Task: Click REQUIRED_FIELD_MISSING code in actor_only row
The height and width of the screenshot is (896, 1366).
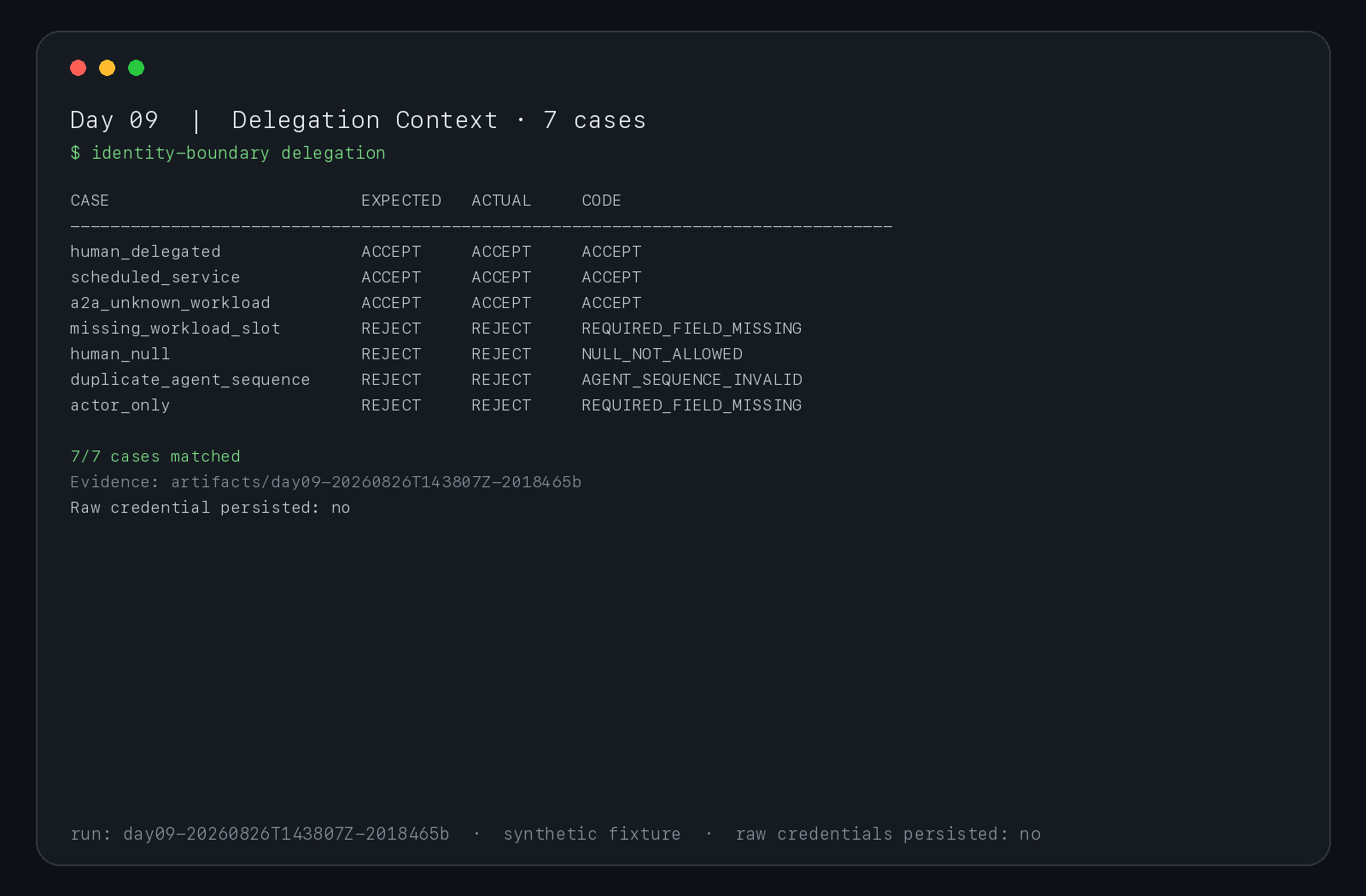Action: click(x=692, y=405)
